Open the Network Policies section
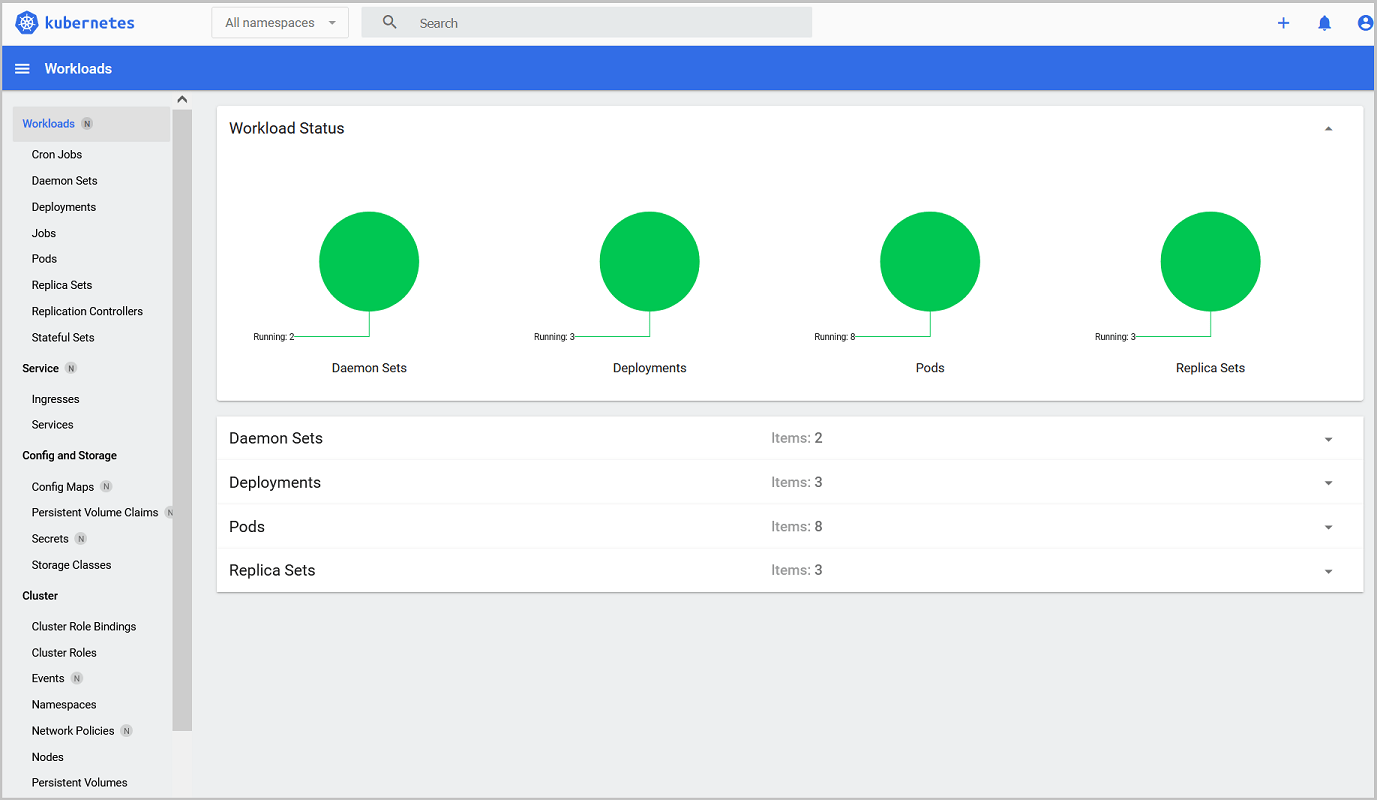This screenshot has height=800, width=1377. [73, 730]
